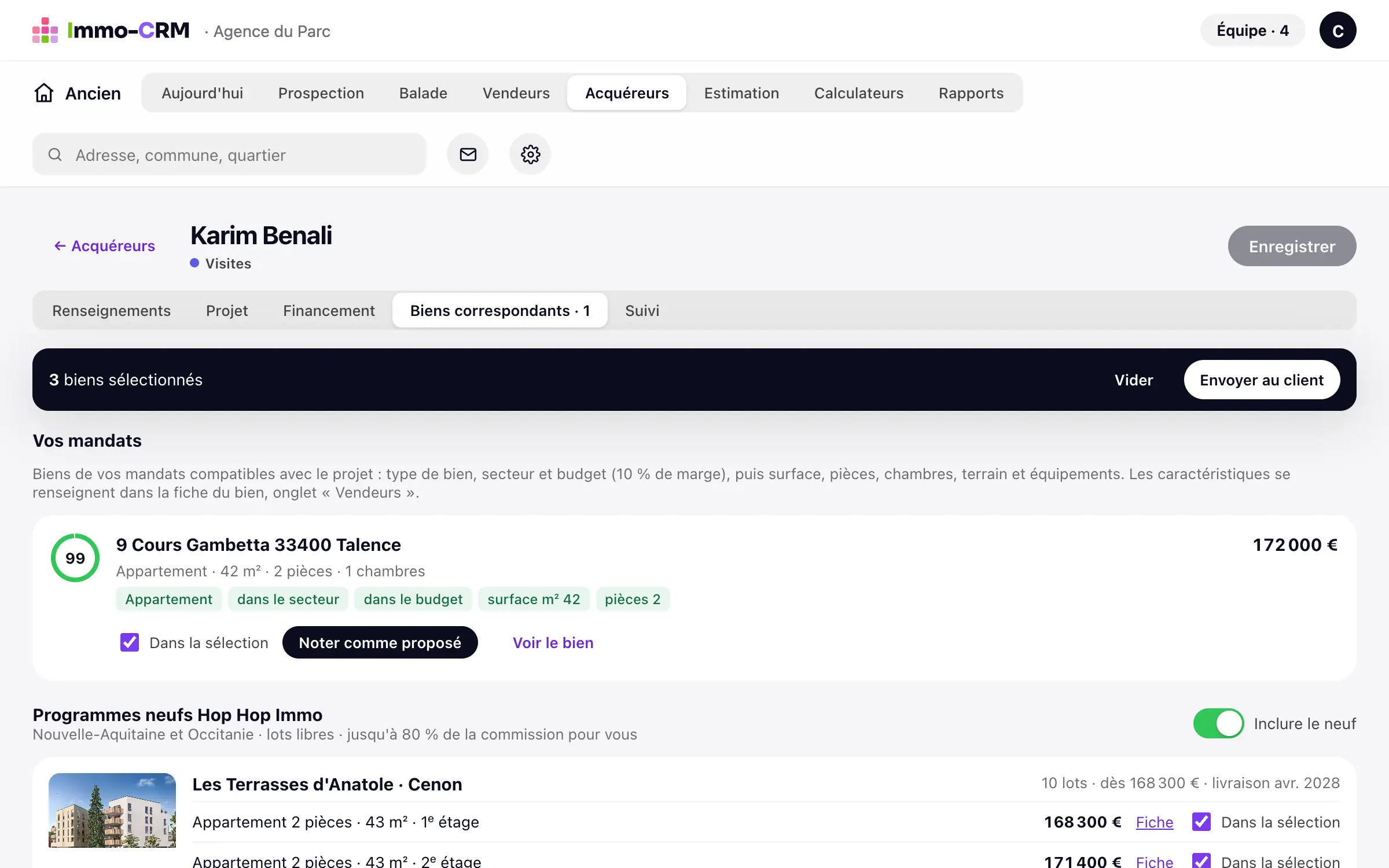Viewport: 1389px width, 868px height.
Task: Click the surface m² 42 tag
Action: pos(534,599)
